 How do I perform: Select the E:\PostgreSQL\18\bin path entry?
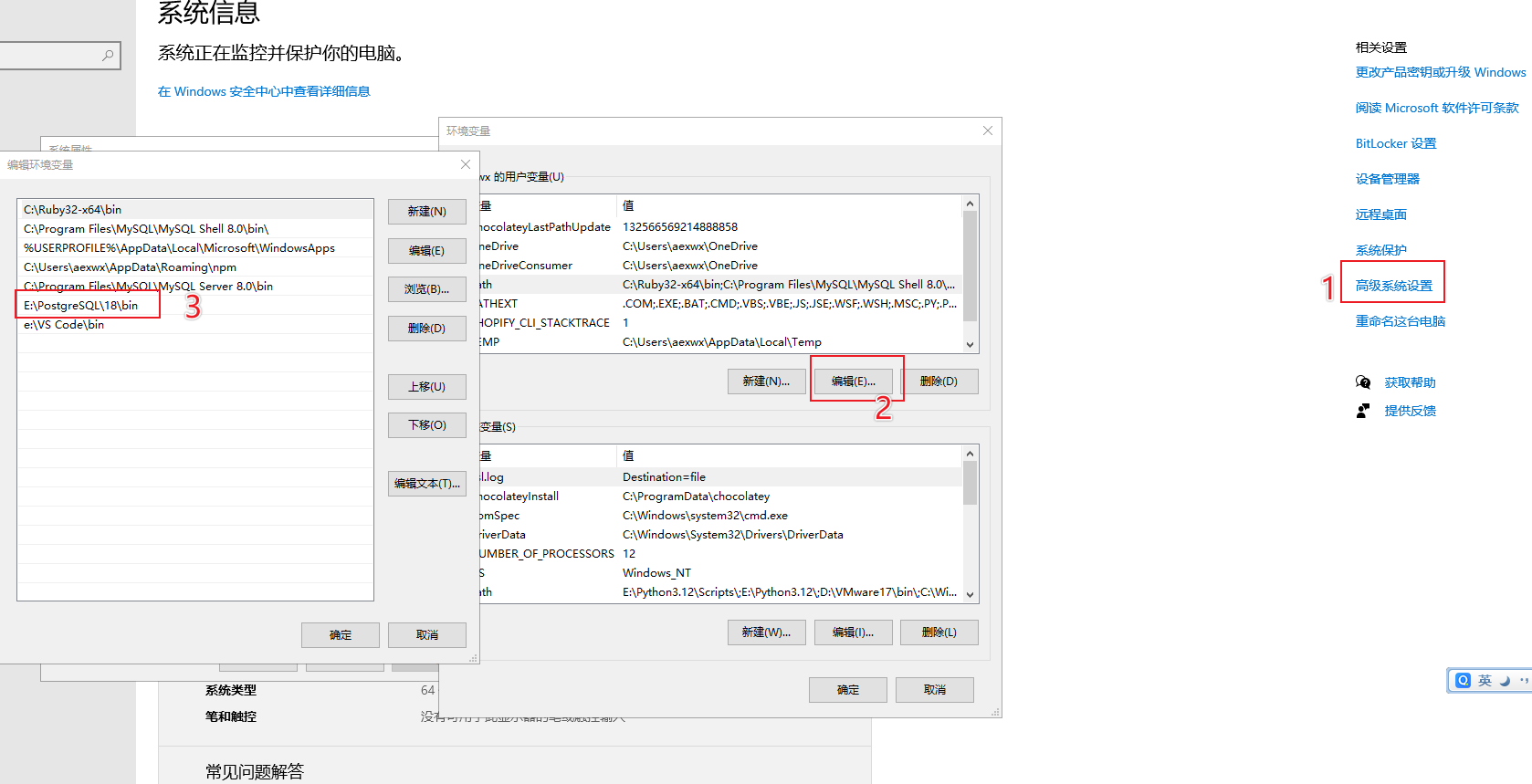(195, 306)
